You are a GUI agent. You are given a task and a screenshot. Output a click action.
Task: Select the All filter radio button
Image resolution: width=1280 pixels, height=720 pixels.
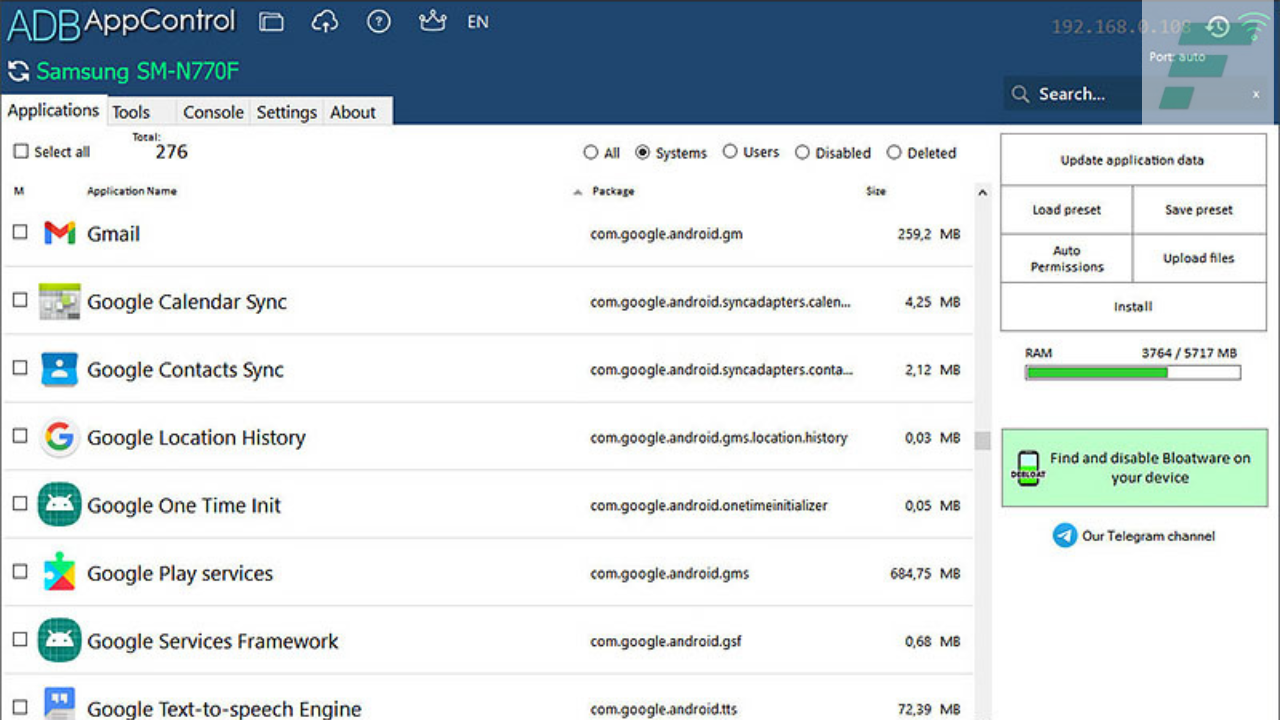tap(590, 153)
